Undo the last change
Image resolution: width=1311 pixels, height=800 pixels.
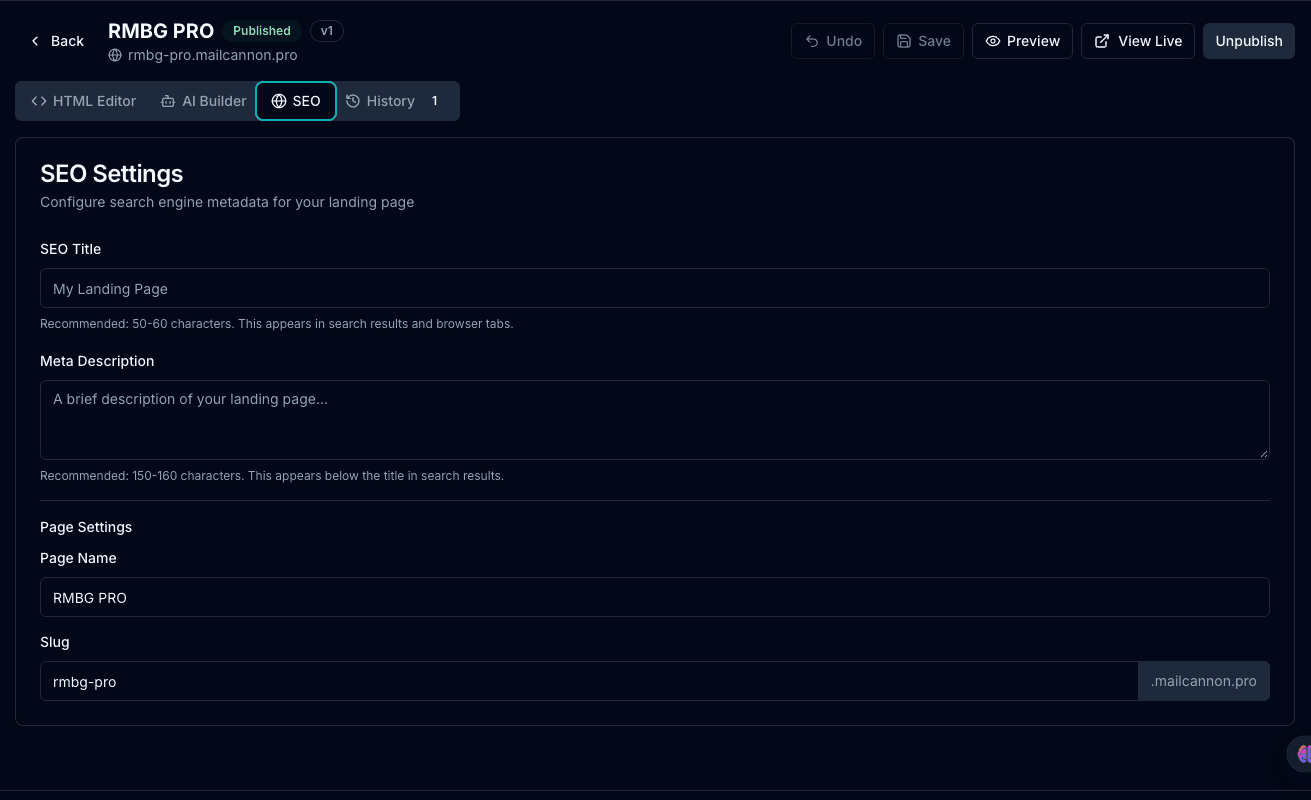833,41
